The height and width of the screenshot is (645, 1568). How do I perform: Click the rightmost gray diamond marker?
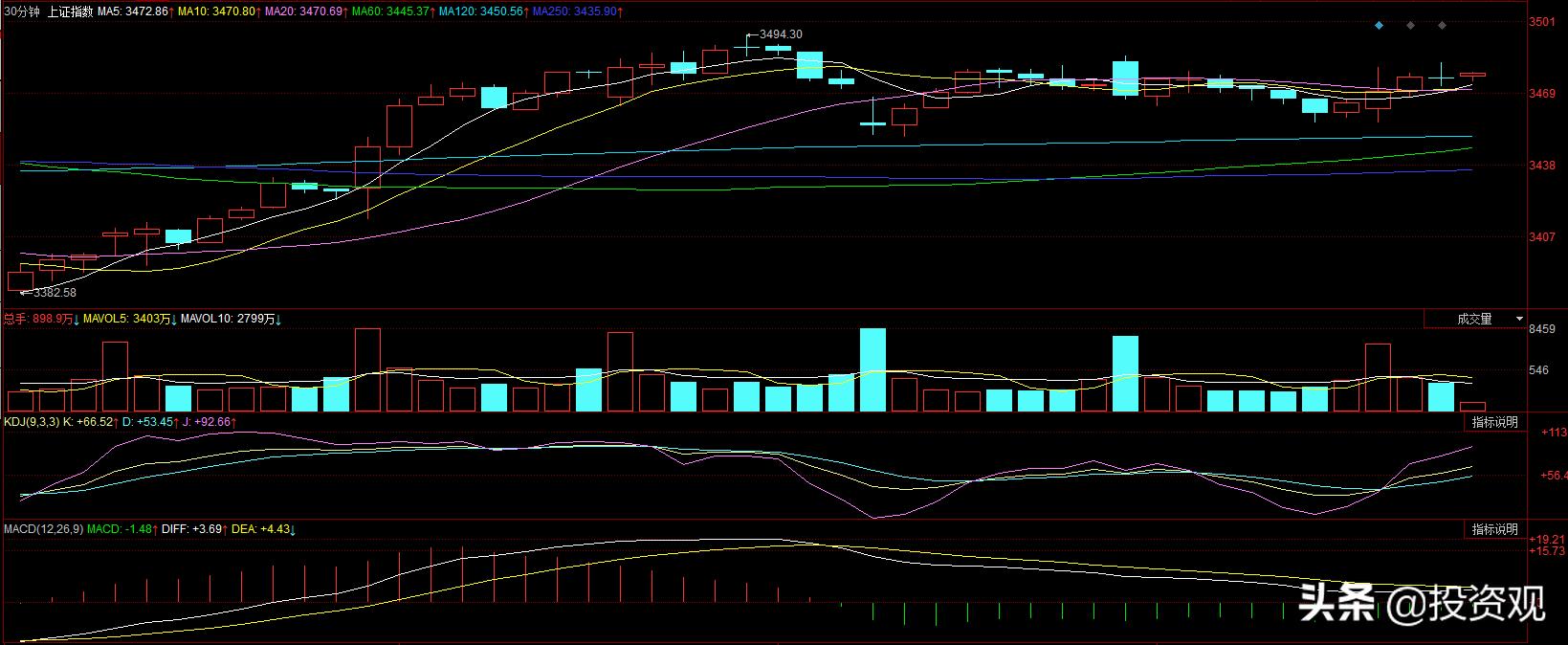[1442, 25]
